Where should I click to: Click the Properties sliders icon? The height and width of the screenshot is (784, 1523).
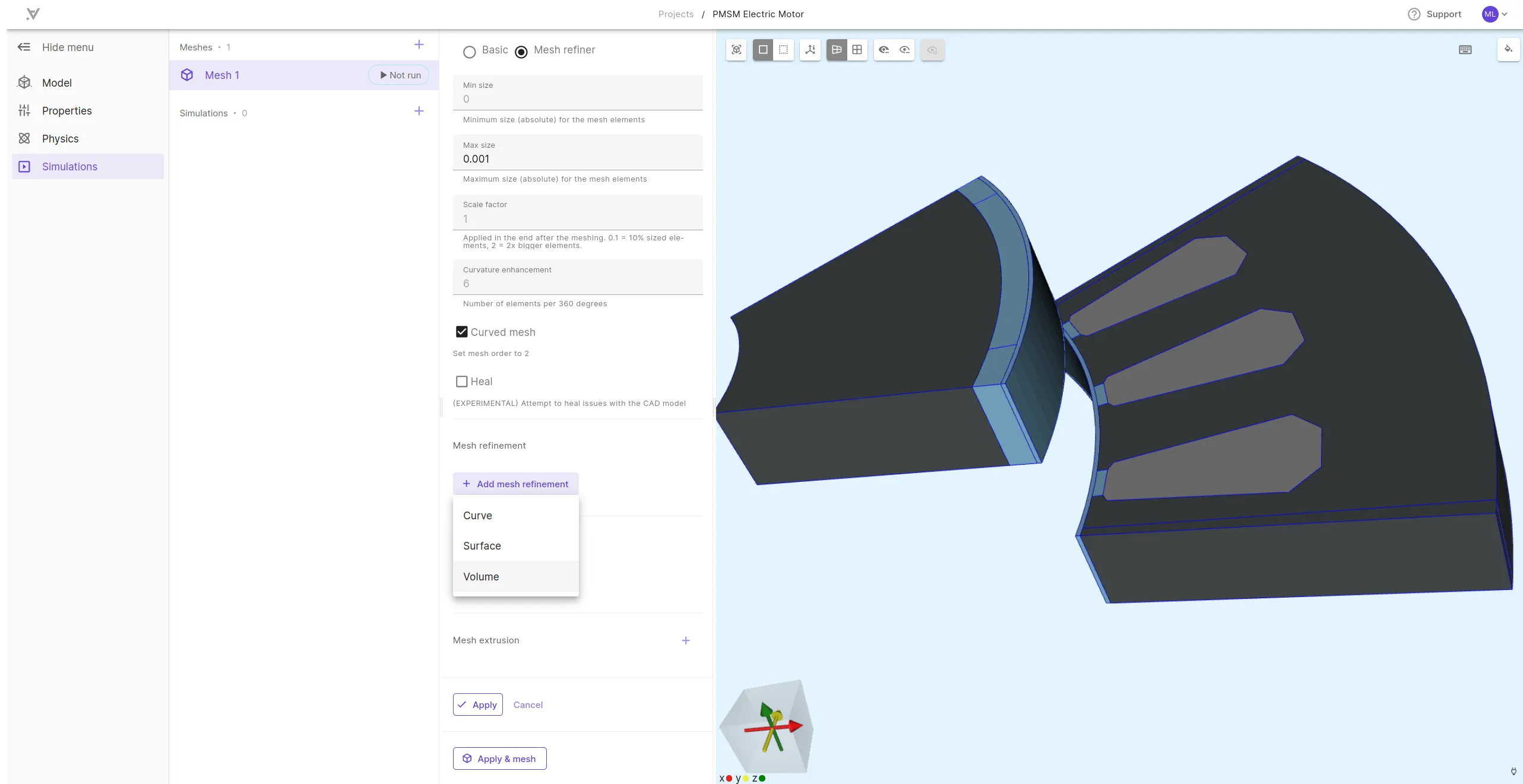click(x=24, y=110)
